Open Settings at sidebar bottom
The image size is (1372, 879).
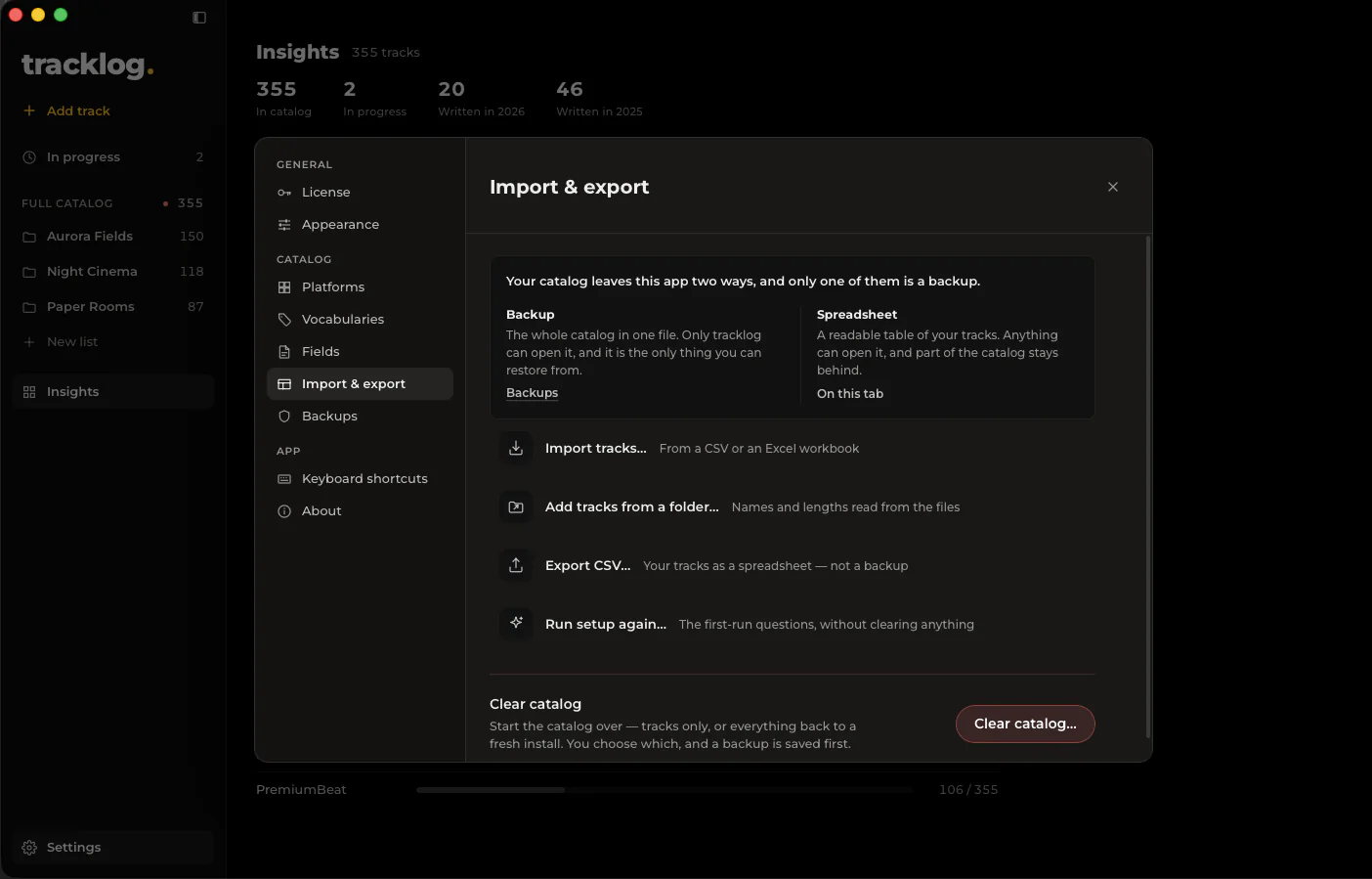[113, 848]
